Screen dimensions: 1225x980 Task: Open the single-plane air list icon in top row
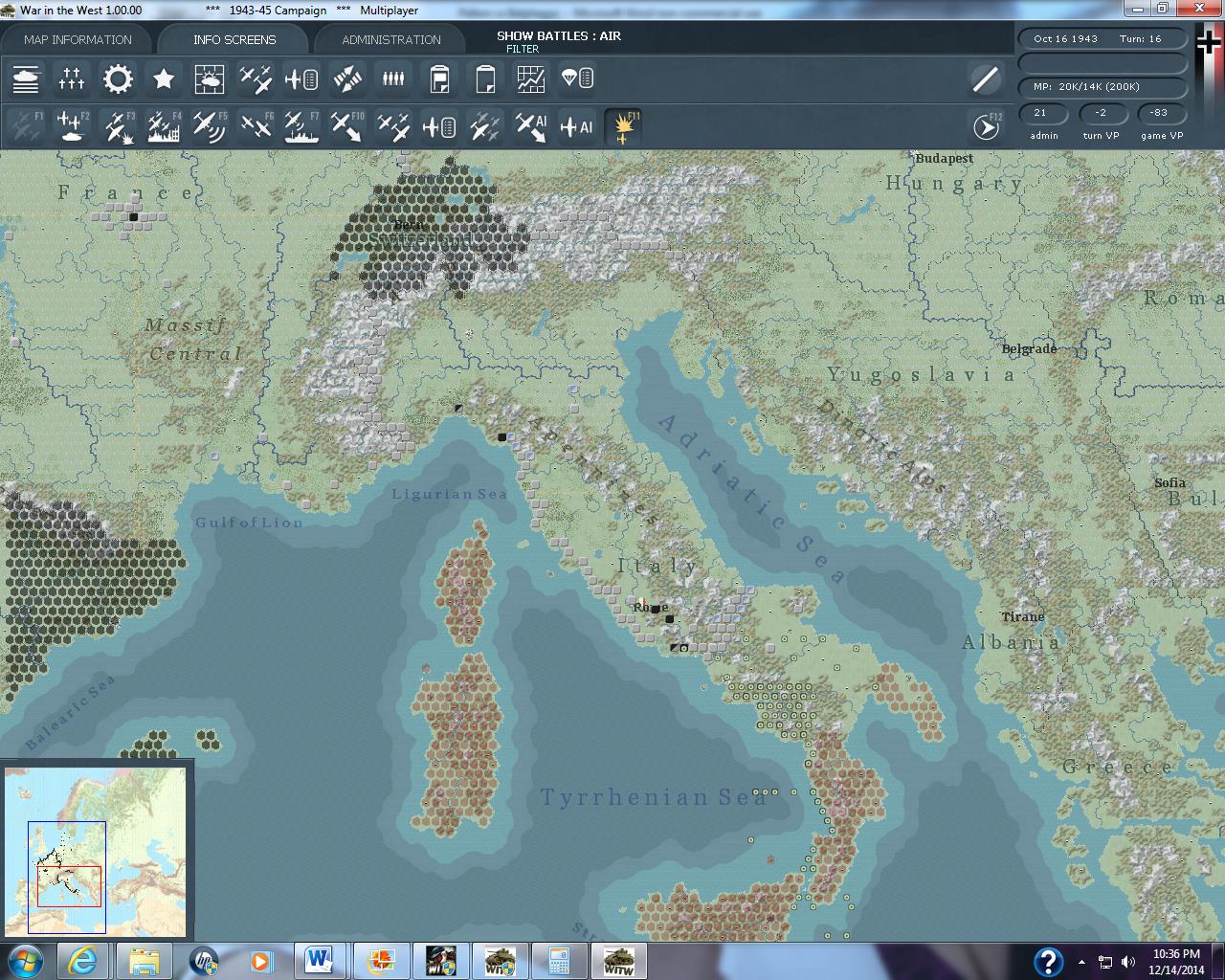tap(301, 78)
